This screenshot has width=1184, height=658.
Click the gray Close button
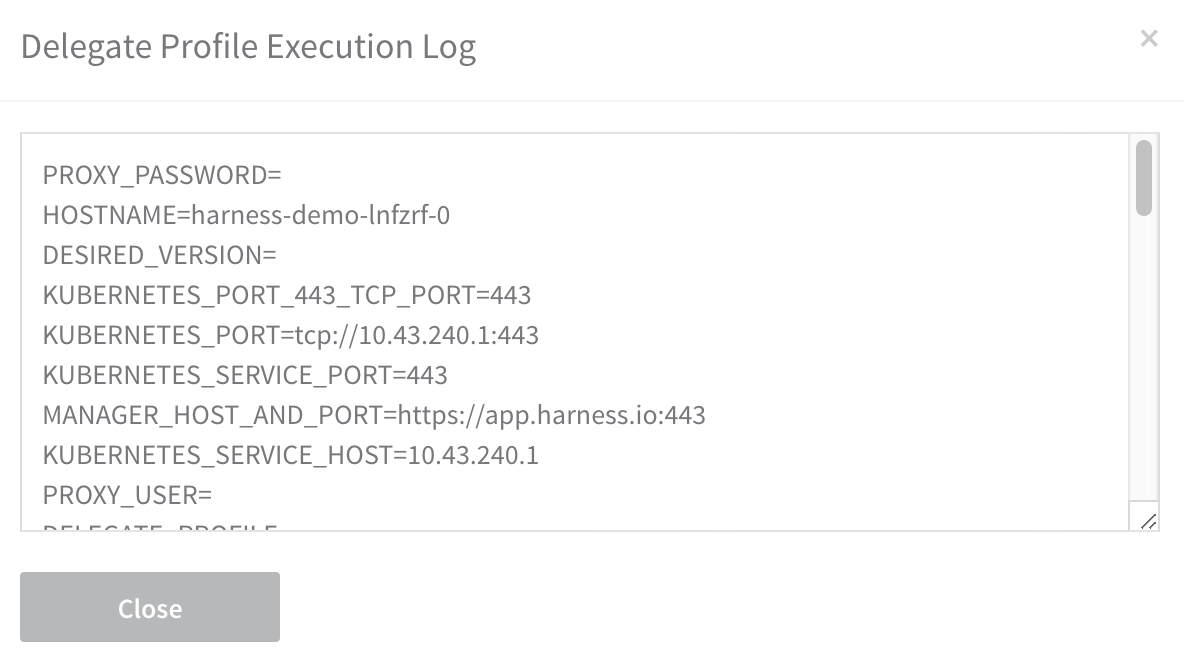coord(150,607)
